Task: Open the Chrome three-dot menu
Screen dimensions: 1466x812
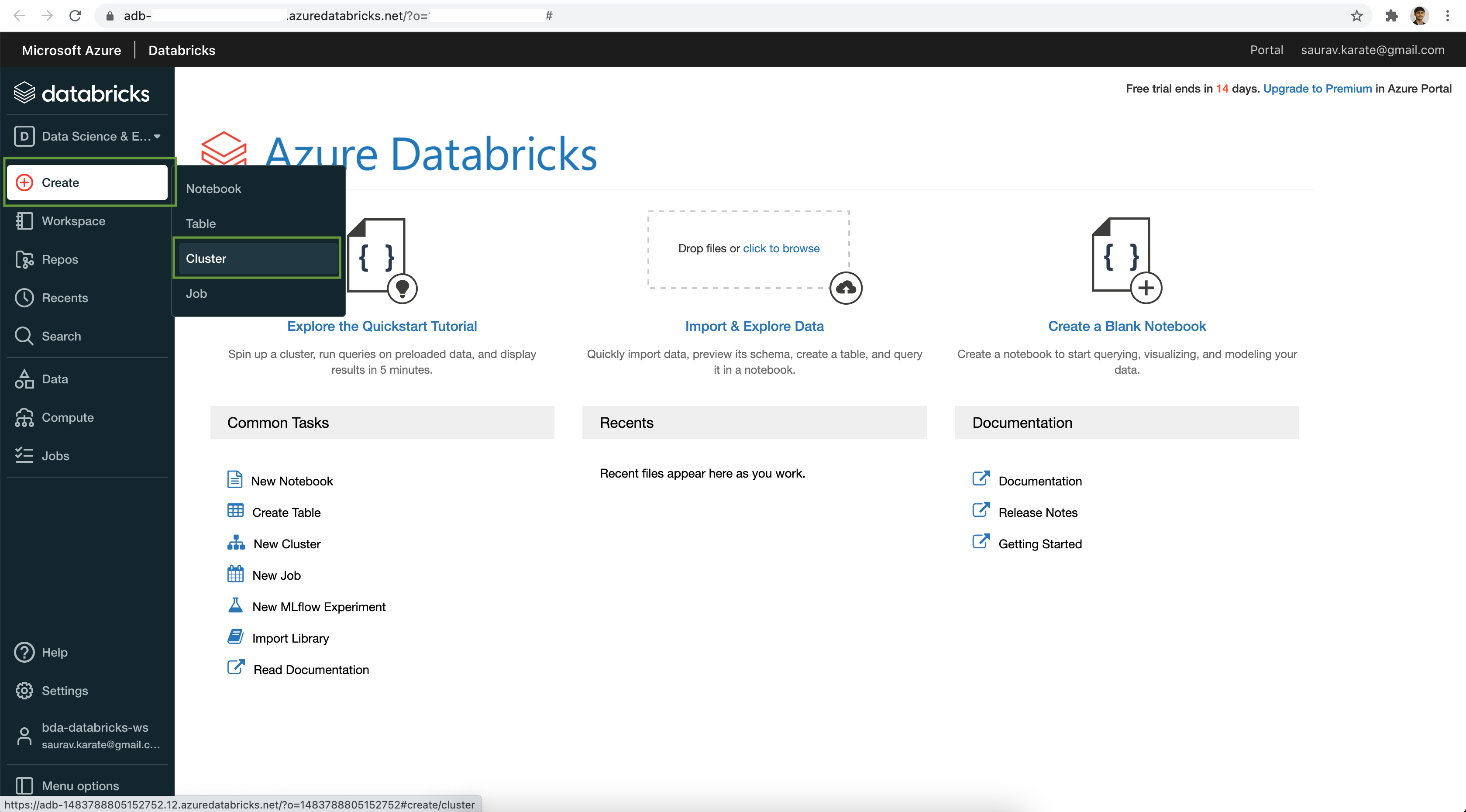Action: (1447, 16)
